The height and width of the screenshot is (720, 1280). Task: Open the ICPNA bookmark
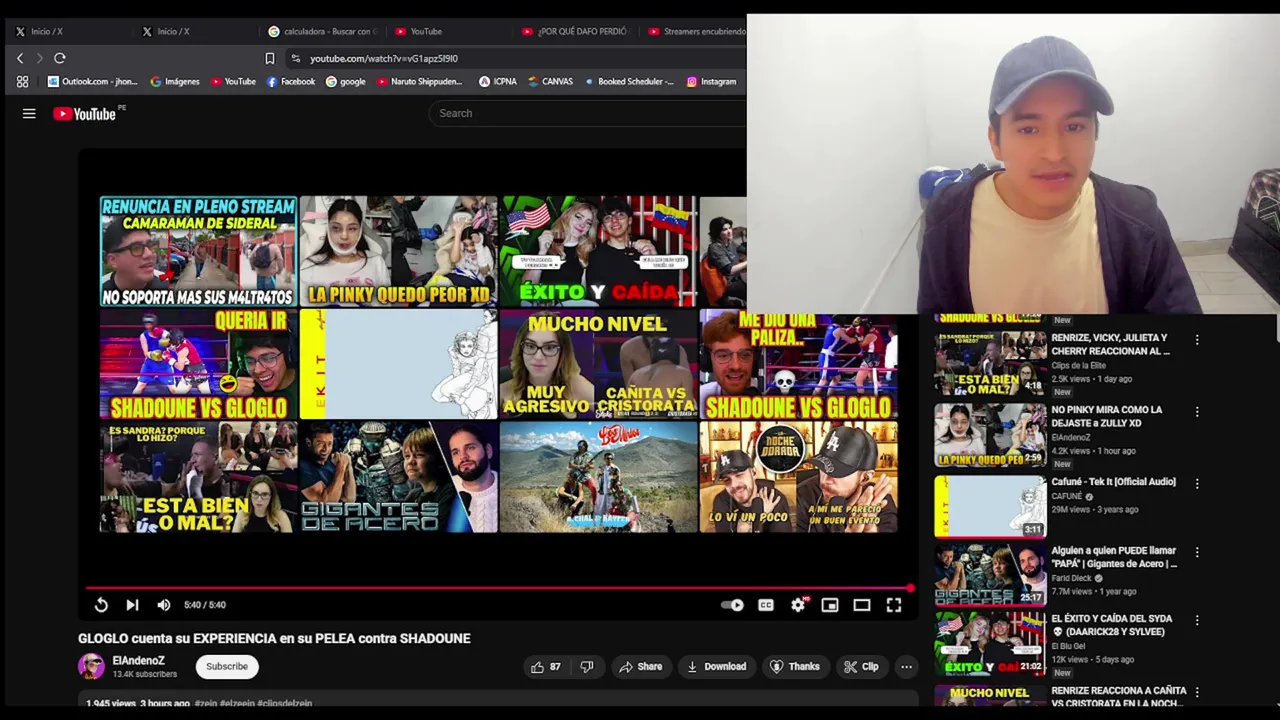pos(498,82)
